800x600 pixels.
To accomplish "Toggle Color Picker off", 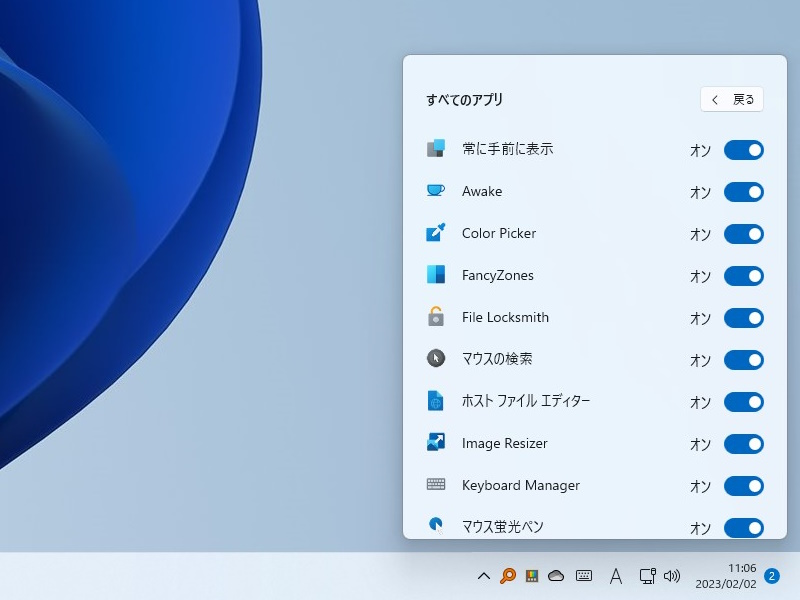I will (743, 234).
